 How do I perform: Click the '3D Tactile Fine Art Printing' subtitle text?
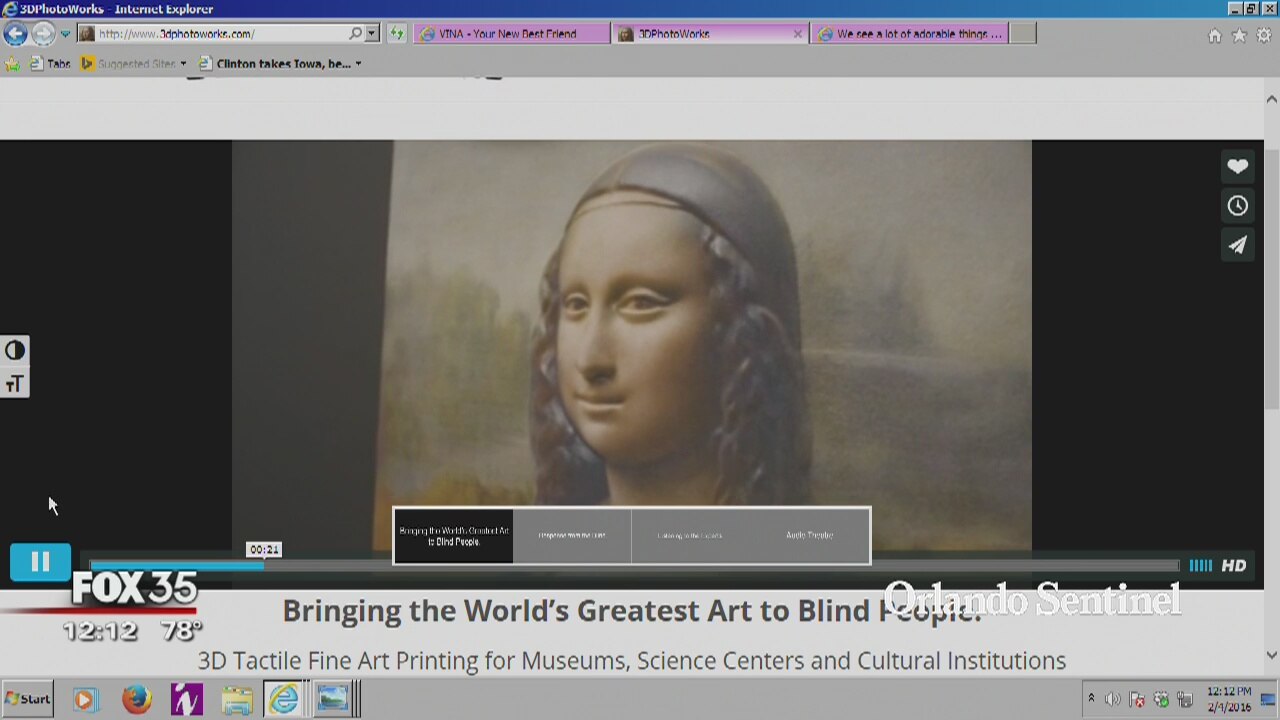631,661
